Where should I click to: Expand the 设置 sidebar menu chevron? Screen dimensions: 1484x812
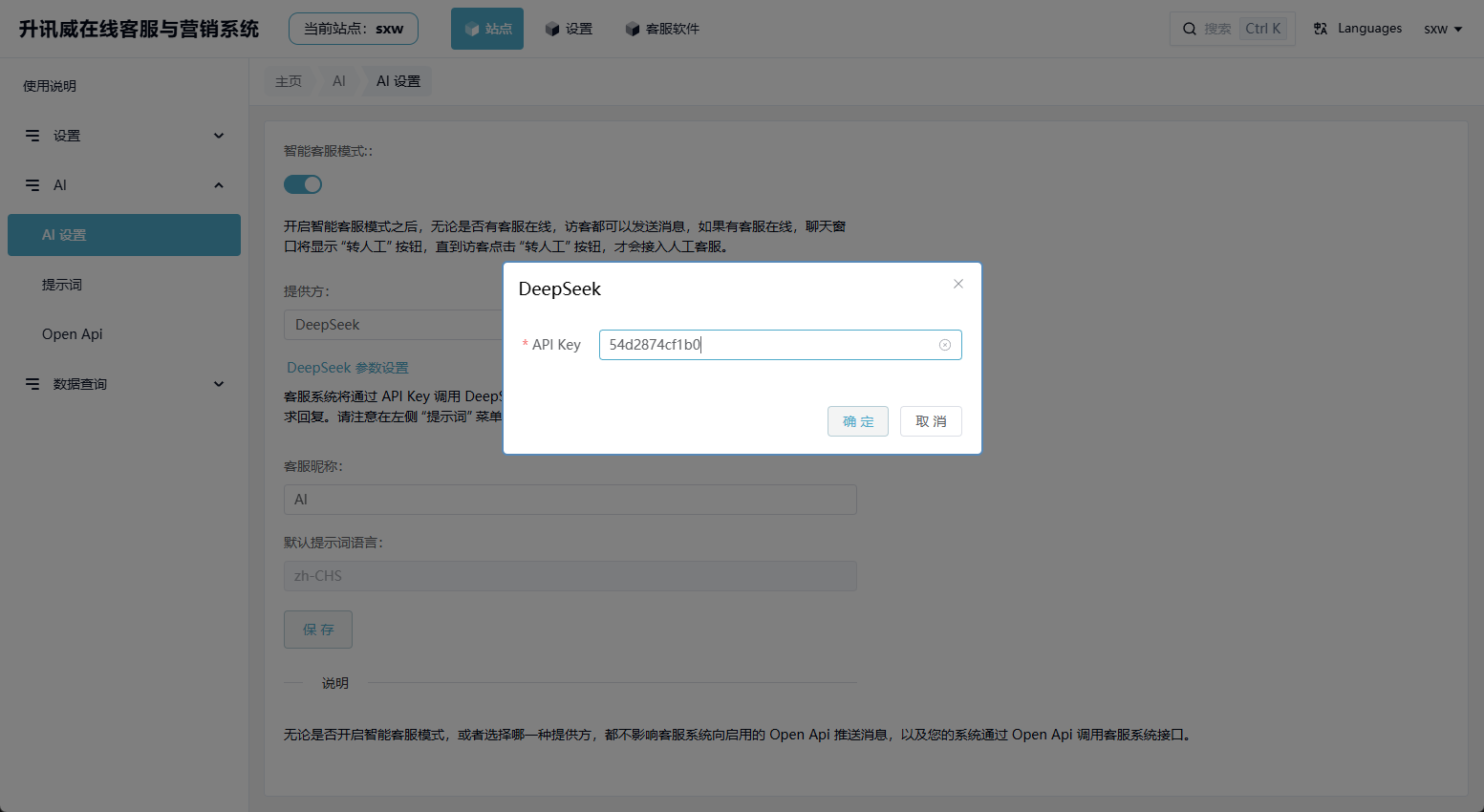tap(219, 136)
